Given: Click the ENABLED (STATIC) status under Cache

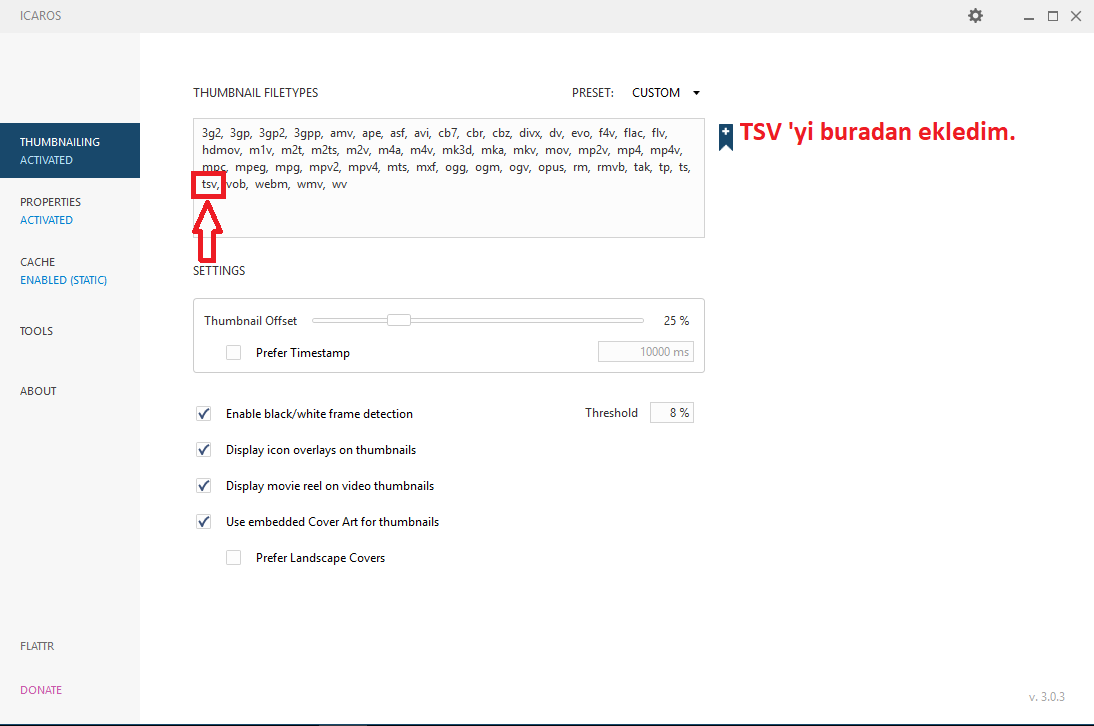Looking at the screenshot, I should pos(63,280).
